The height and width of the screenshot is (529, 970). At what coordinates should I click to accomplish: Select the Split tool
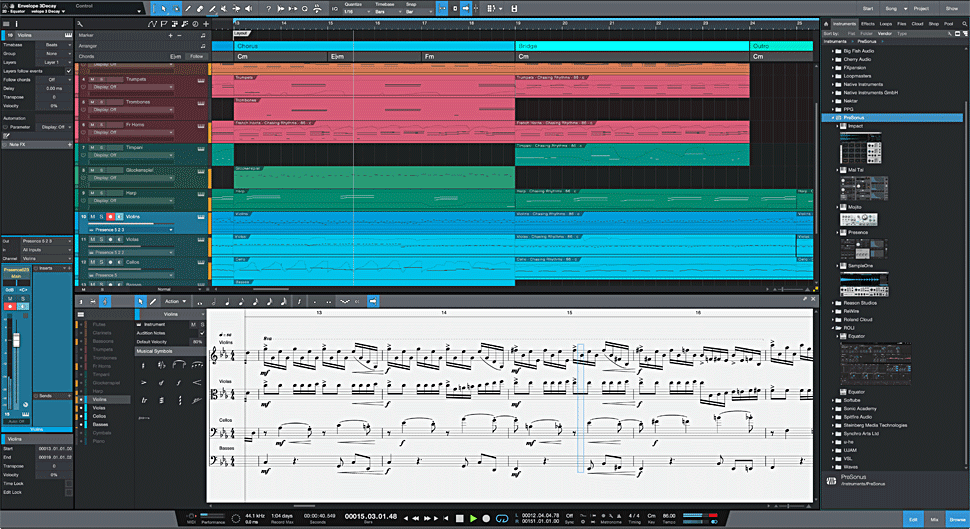[187, 9]
